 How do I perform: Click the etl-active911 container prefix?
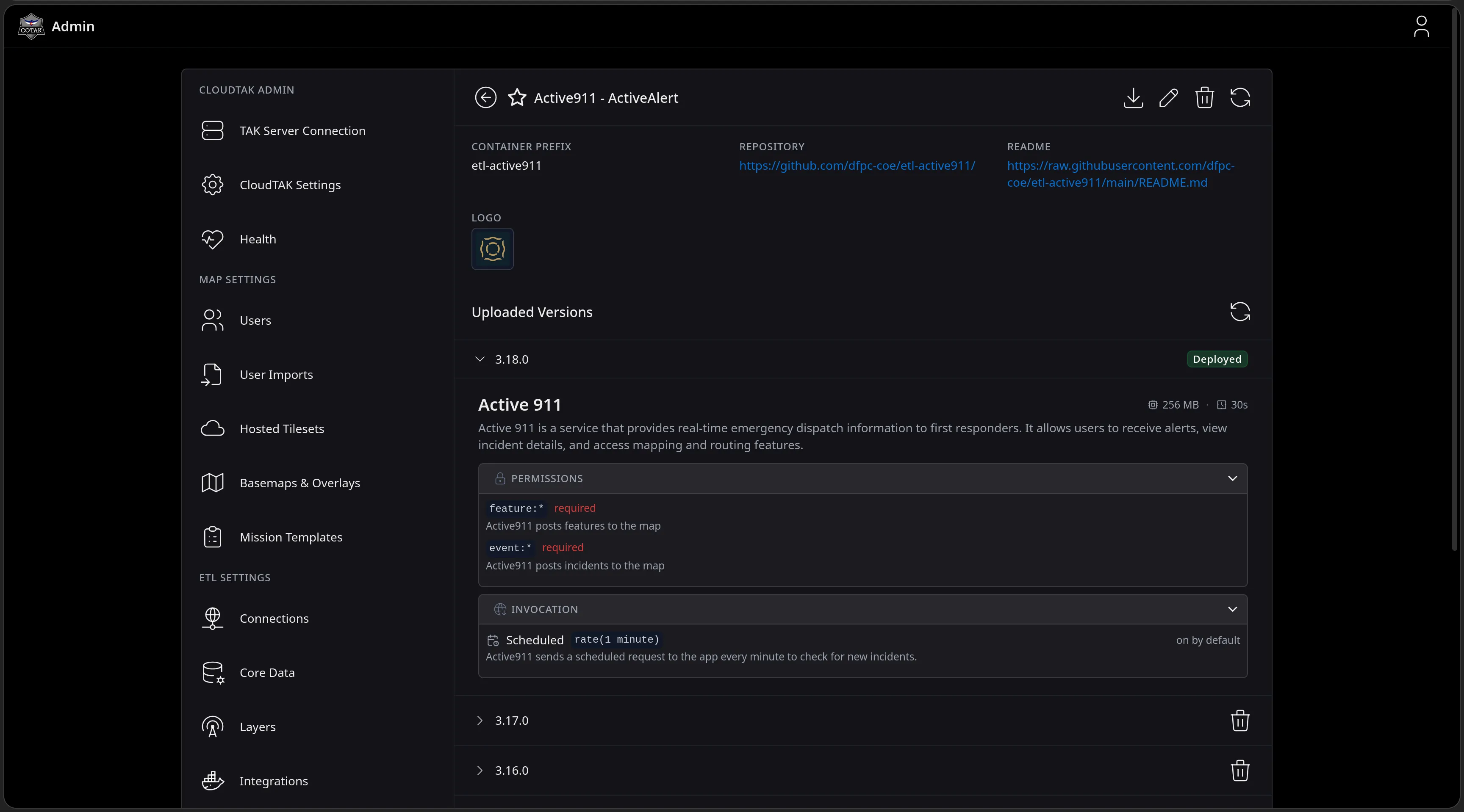(x=506, y=165)
